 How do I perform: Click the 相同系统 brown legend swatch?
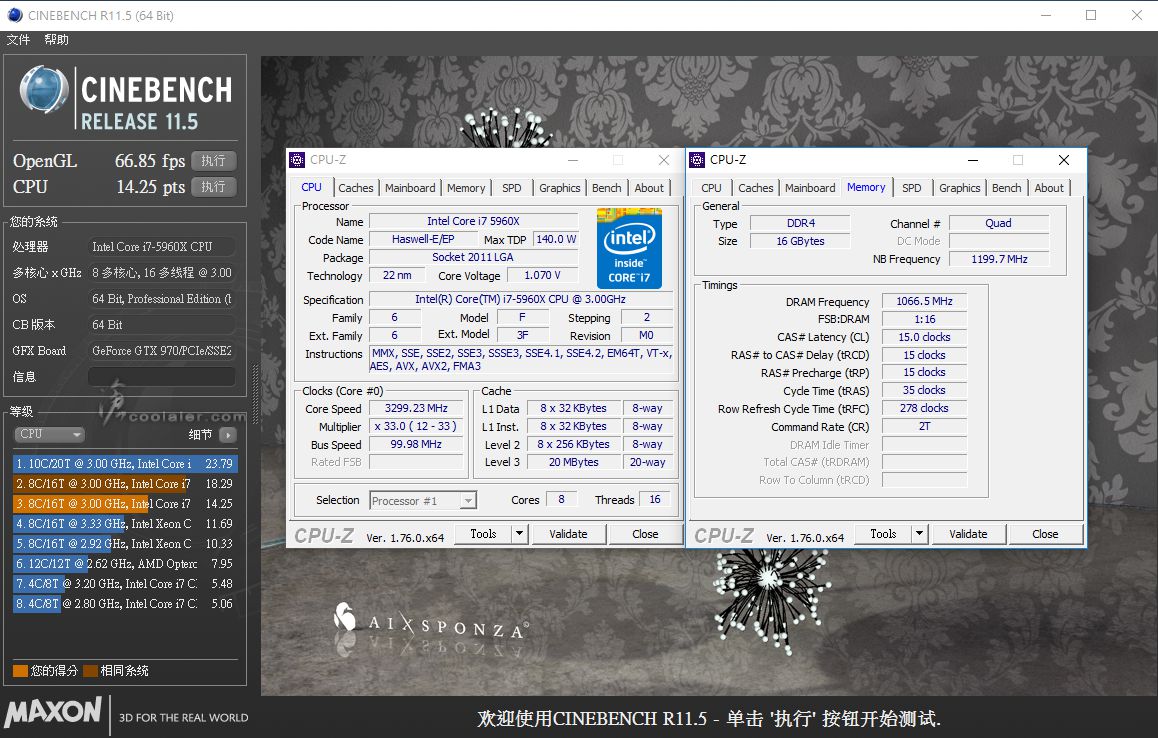click(x=91, y=671)
